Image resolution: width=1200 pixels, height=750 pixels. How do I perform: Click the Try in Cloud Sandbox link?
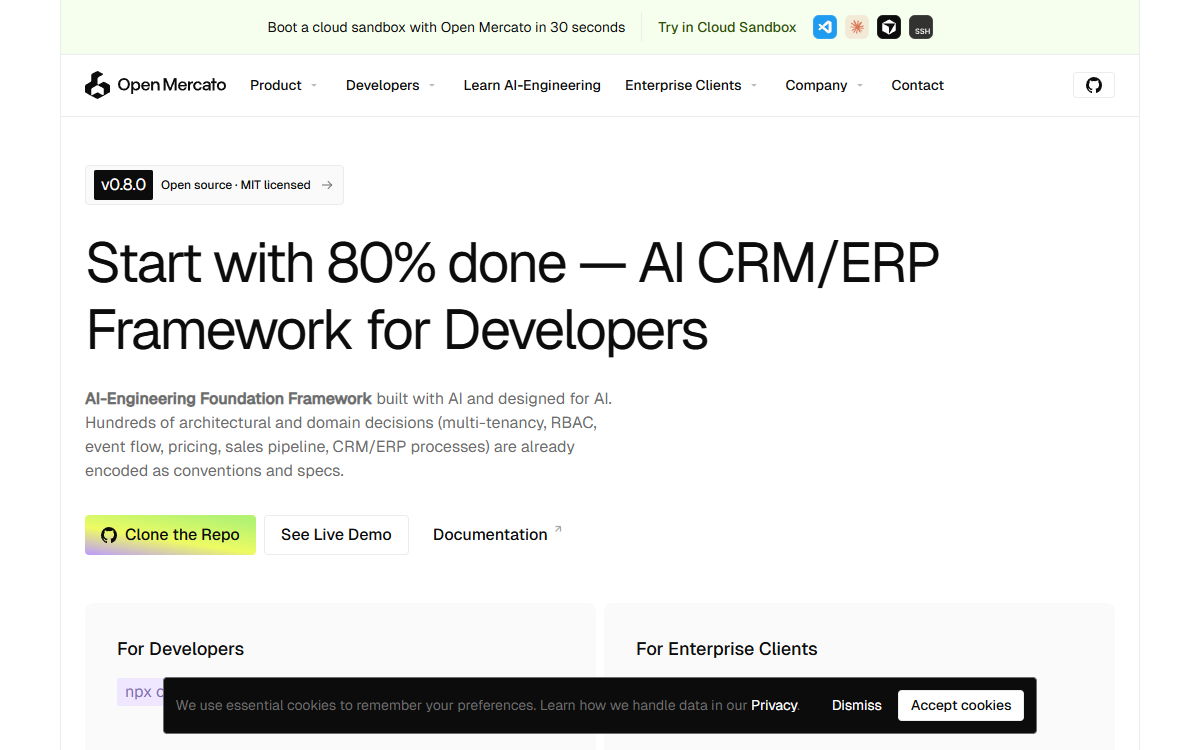click(727, 27)
